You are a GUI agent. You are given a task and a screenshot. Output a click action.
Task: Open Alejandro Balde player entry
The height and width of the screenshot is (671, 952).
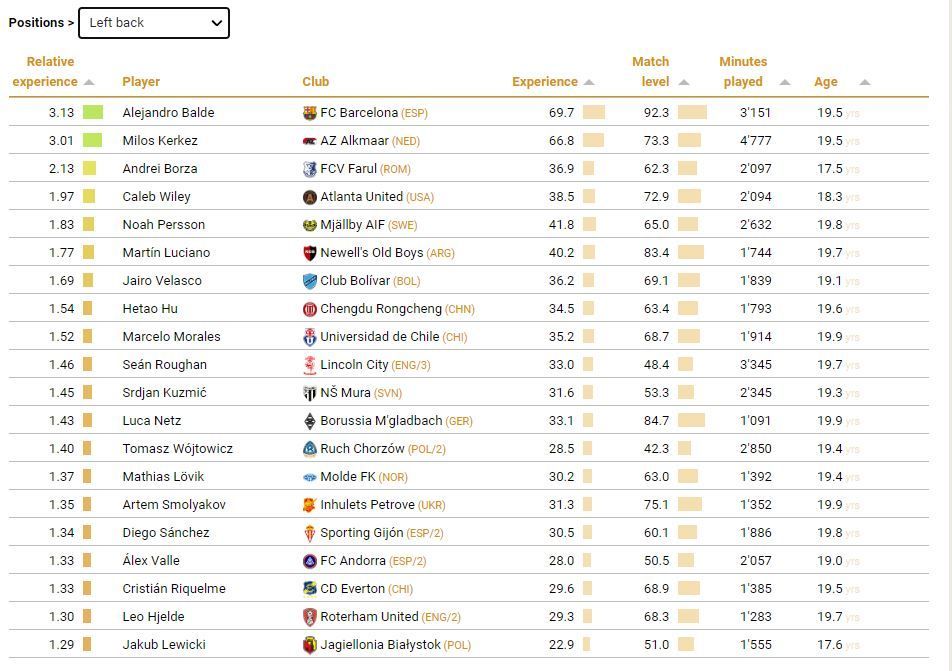click(168, 112)
